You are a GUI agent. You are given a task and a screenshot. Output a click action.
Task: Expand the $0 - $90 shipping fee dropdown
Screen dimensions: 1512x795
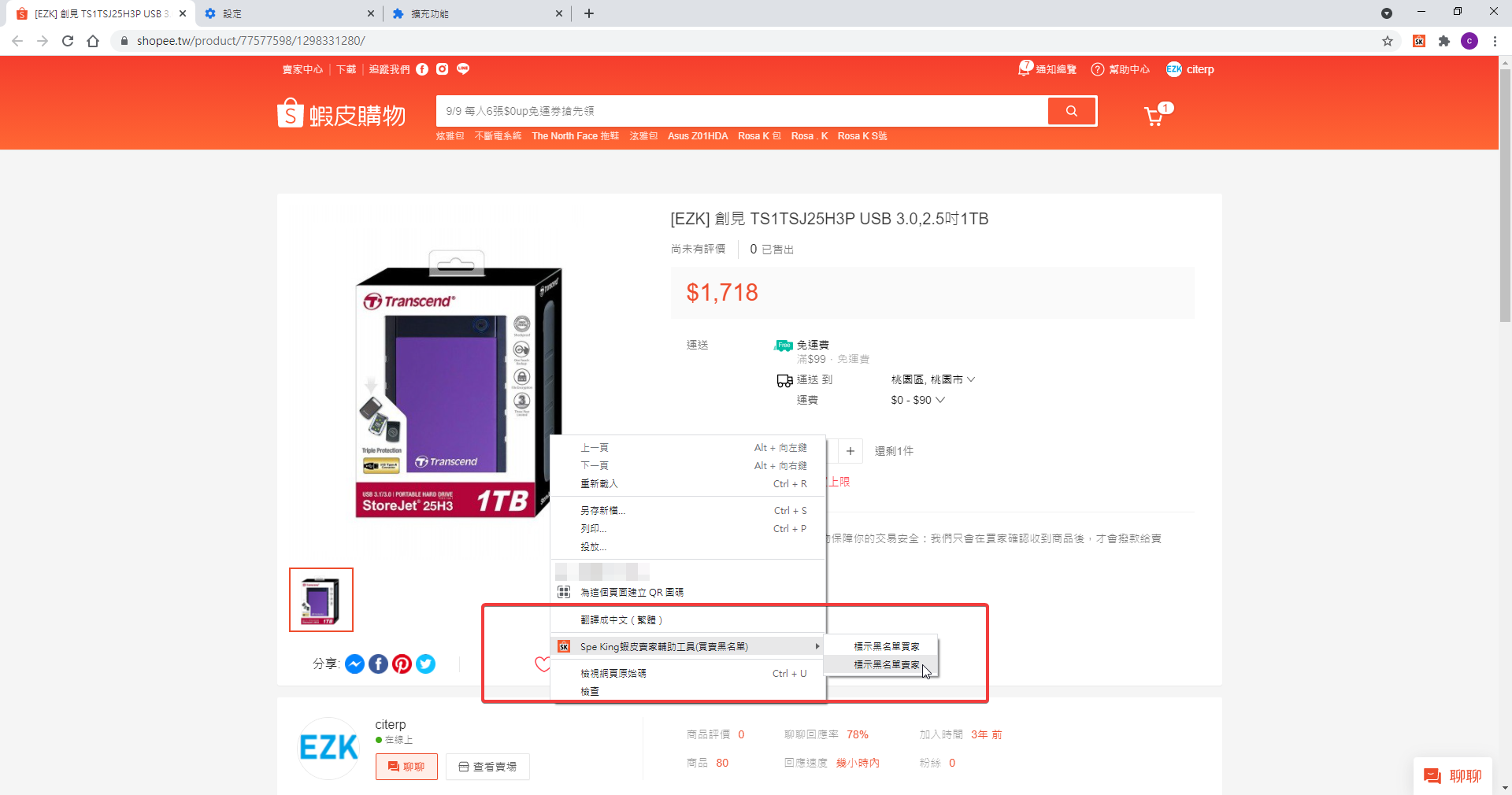[x=917, y=400]
